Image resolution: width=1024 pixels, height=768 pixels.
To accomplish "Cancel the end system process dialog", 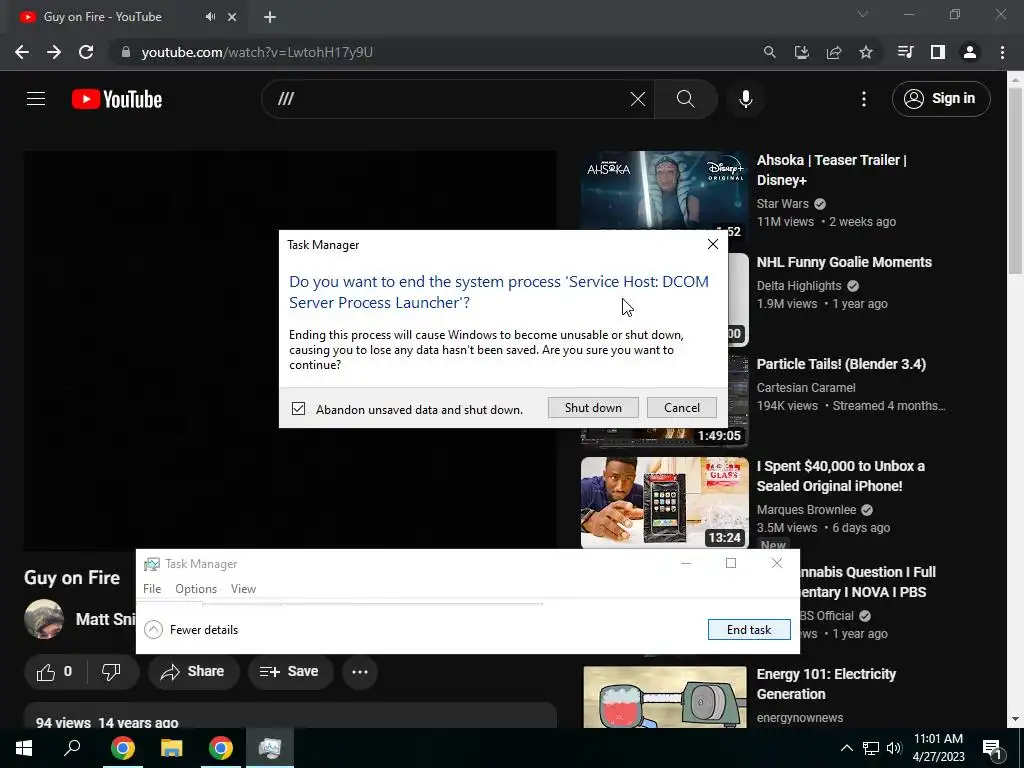I will pos(682,408).
